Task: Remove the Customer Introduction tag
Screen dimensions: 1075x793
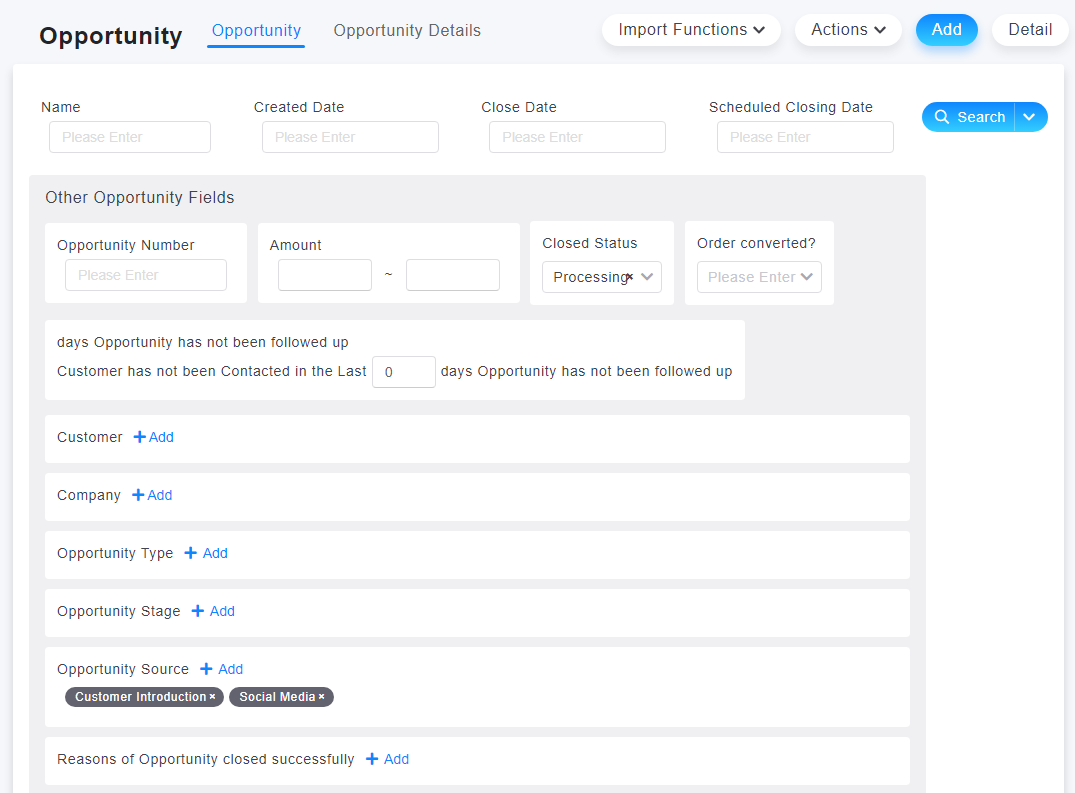Action: [x=212, y=697]
